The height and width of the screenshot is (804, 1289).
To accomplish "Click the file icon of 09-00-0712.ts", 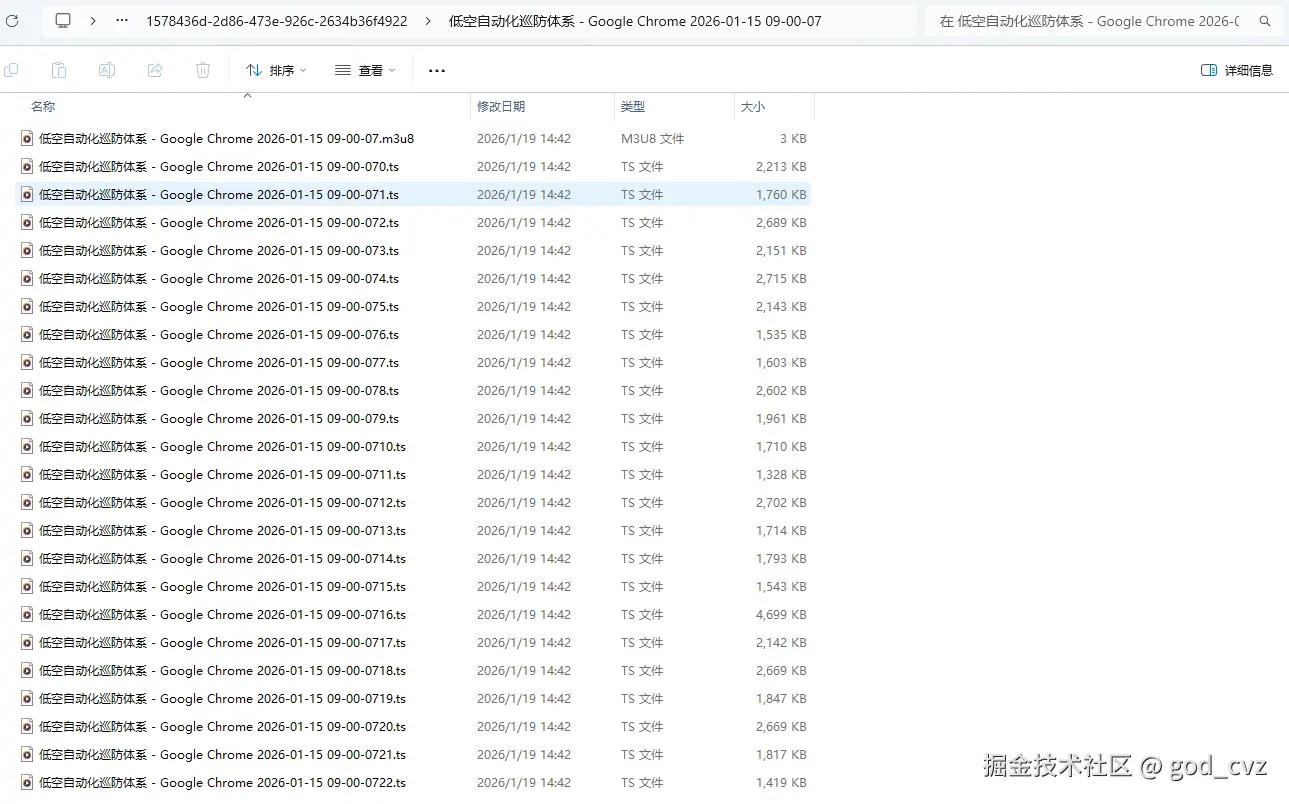I will 27,503.
